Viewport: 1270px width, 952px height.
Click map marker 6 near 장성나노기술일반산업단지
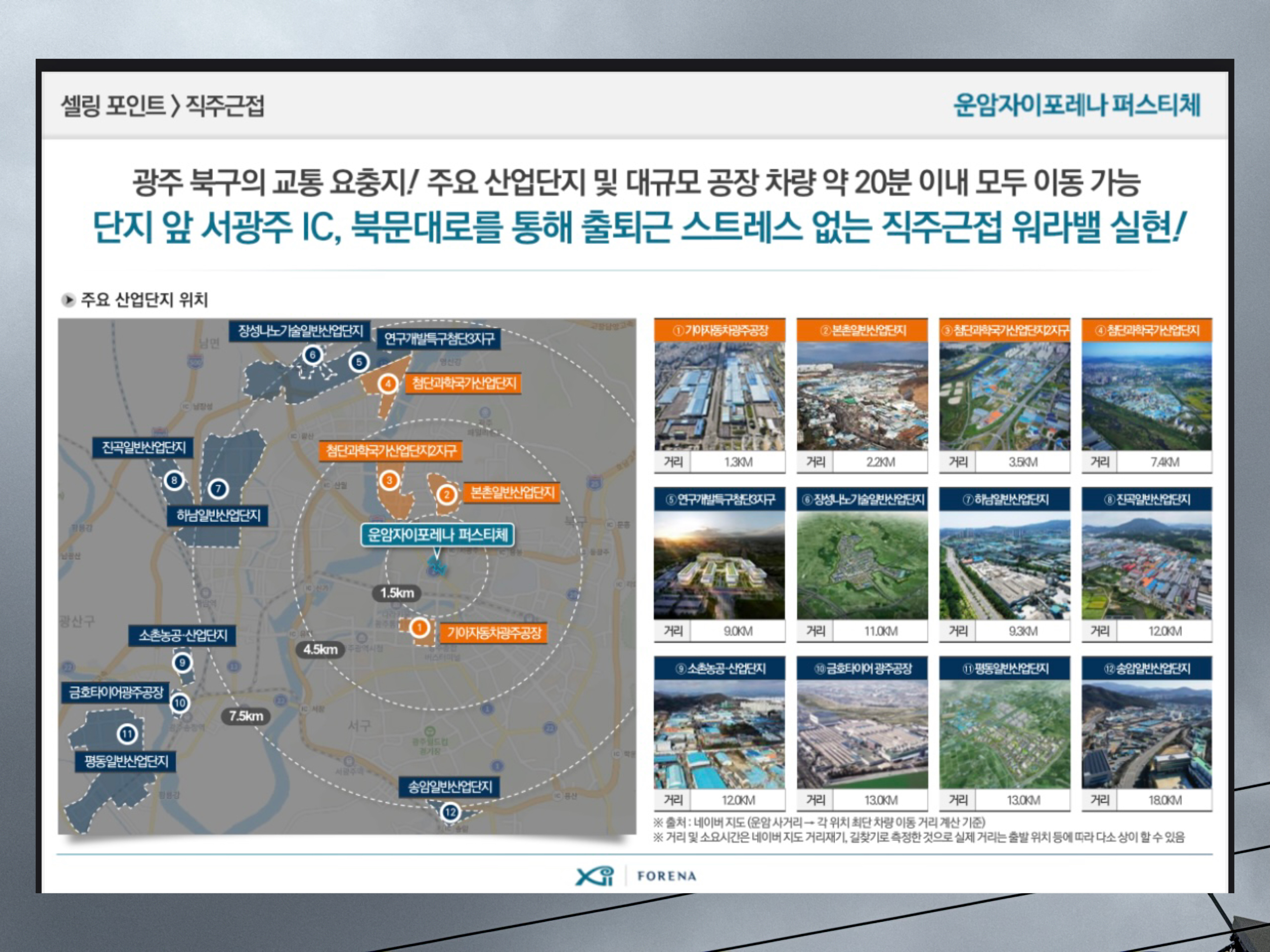[312, 355]
